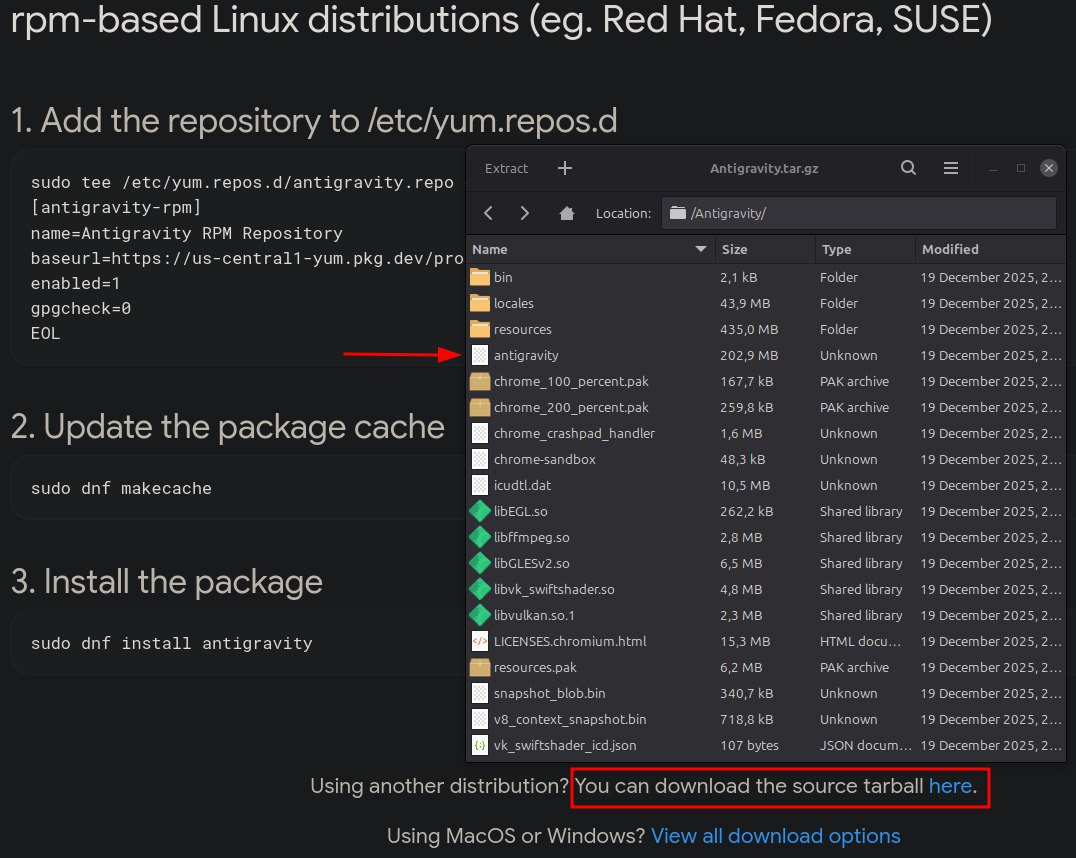Open 'View all download options' link
This screenshot has height=858, width=1076.
coord(775,836)
